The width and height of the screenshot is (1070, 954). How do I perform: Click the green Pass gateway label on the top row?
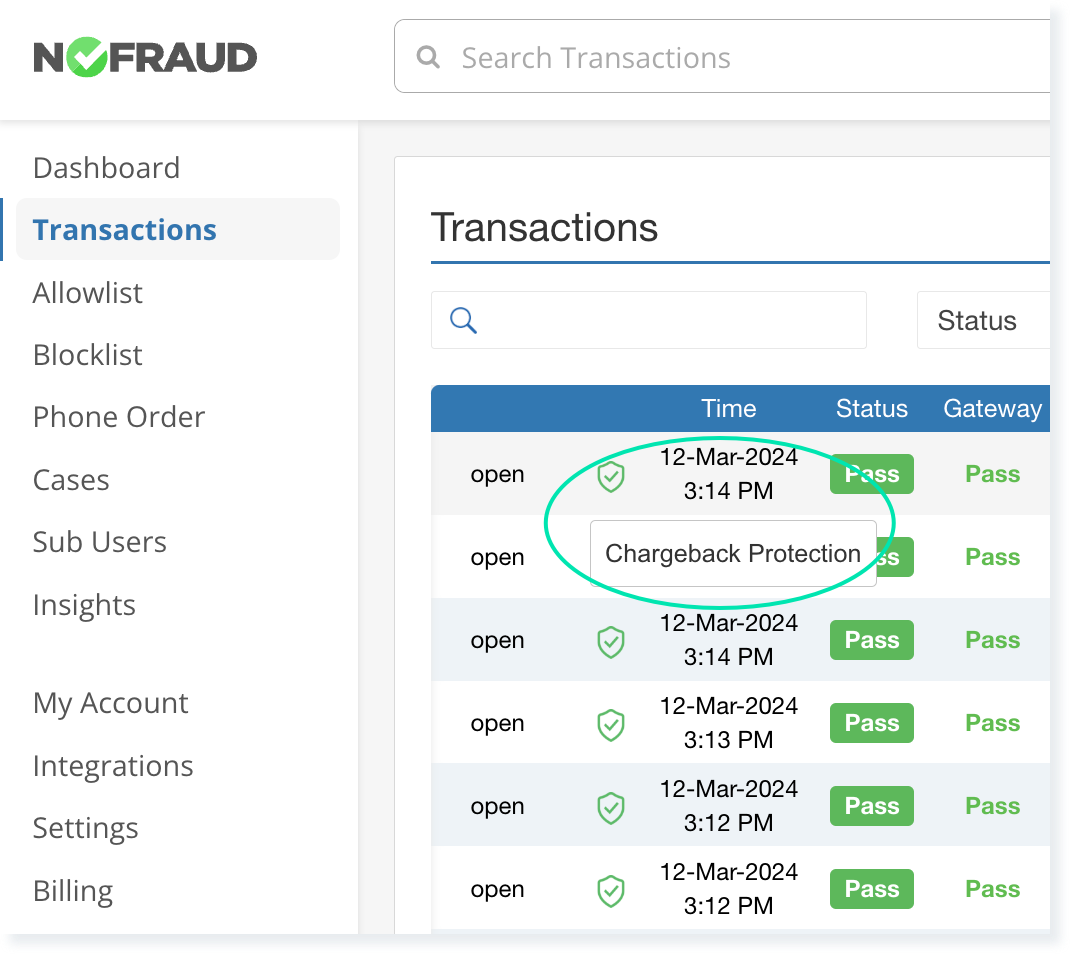tap(992, 474)
